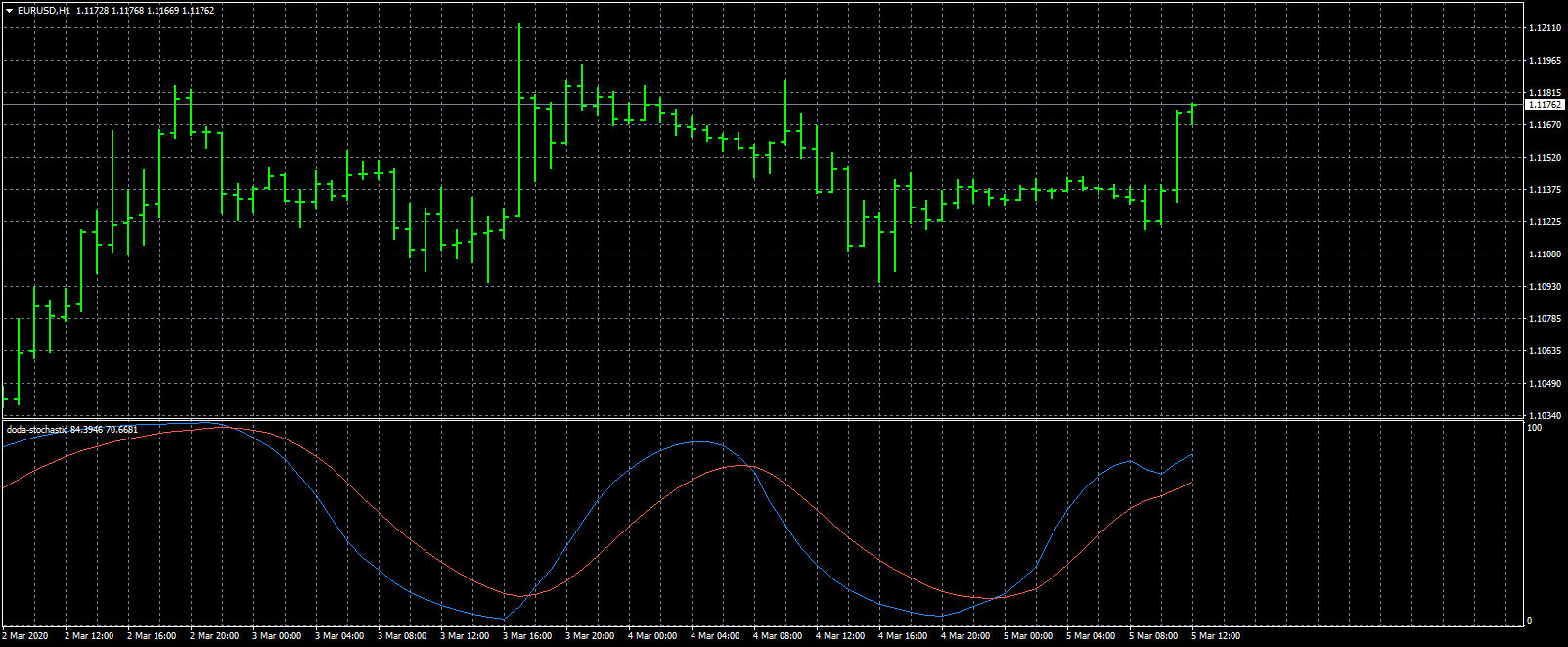Click the 3 Mar 20:00 time label
Viewport: 1568px width, 647px height.
pyautogui.click(x=590, y=636)
